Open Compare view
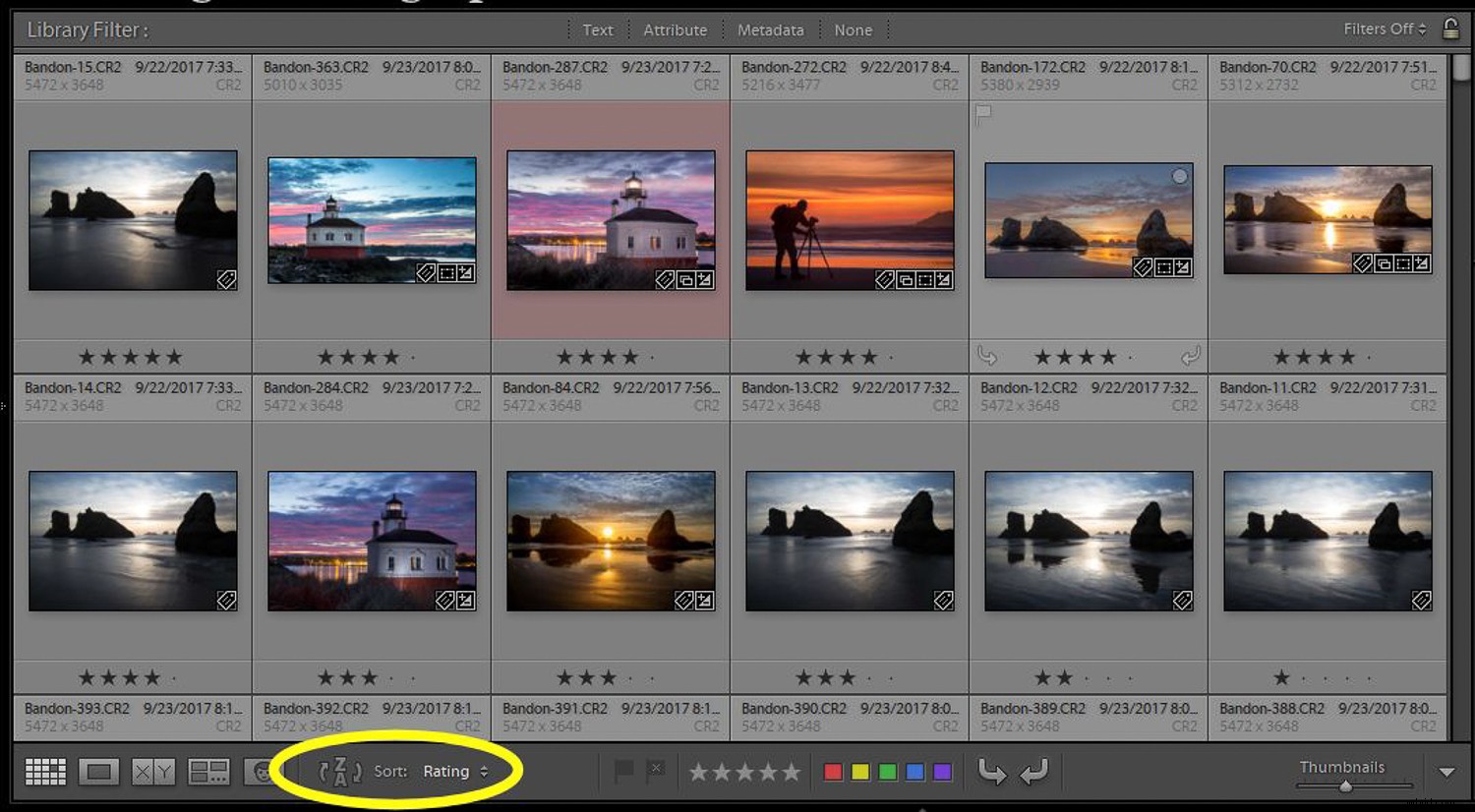Screen dimensions: 1475x812 (152, 772)
